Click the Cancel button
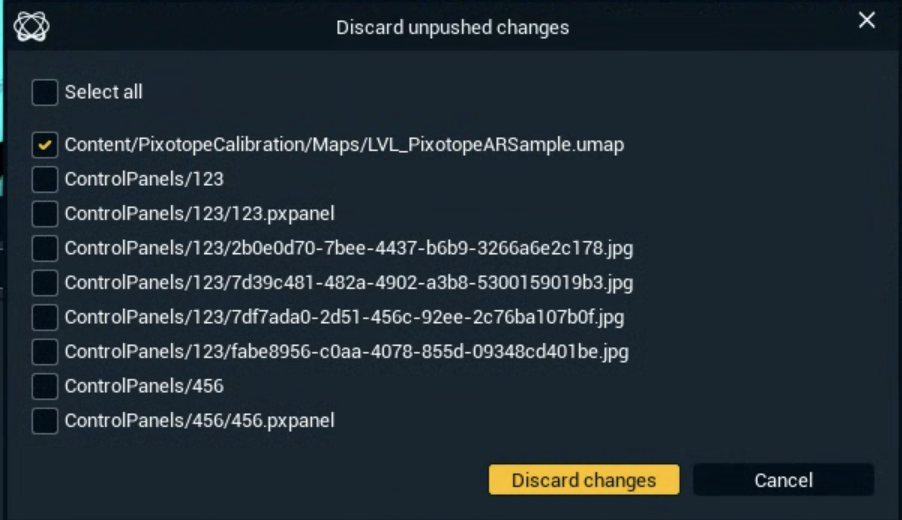 (783, 480)
